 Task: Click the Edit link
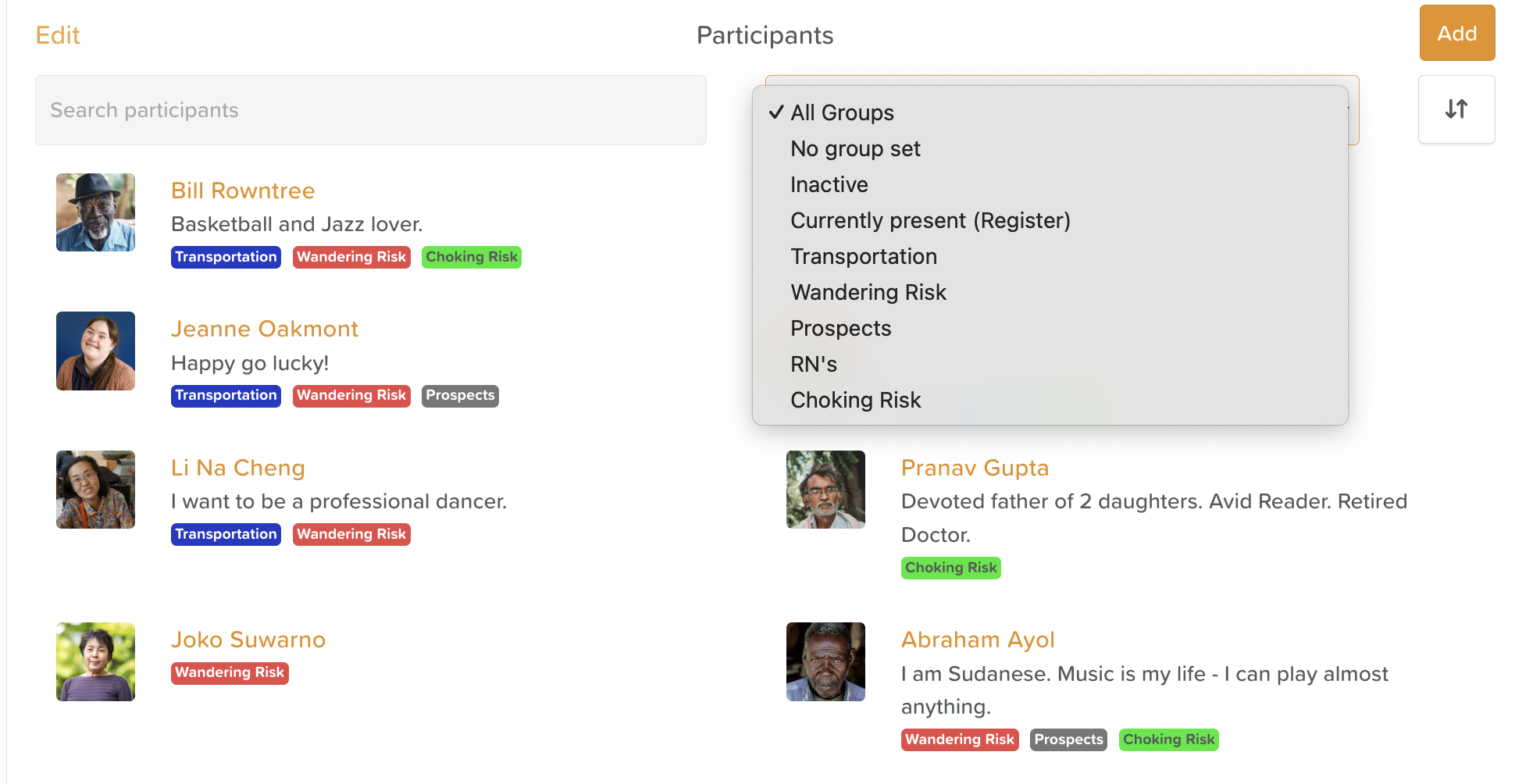coord(58,35)
